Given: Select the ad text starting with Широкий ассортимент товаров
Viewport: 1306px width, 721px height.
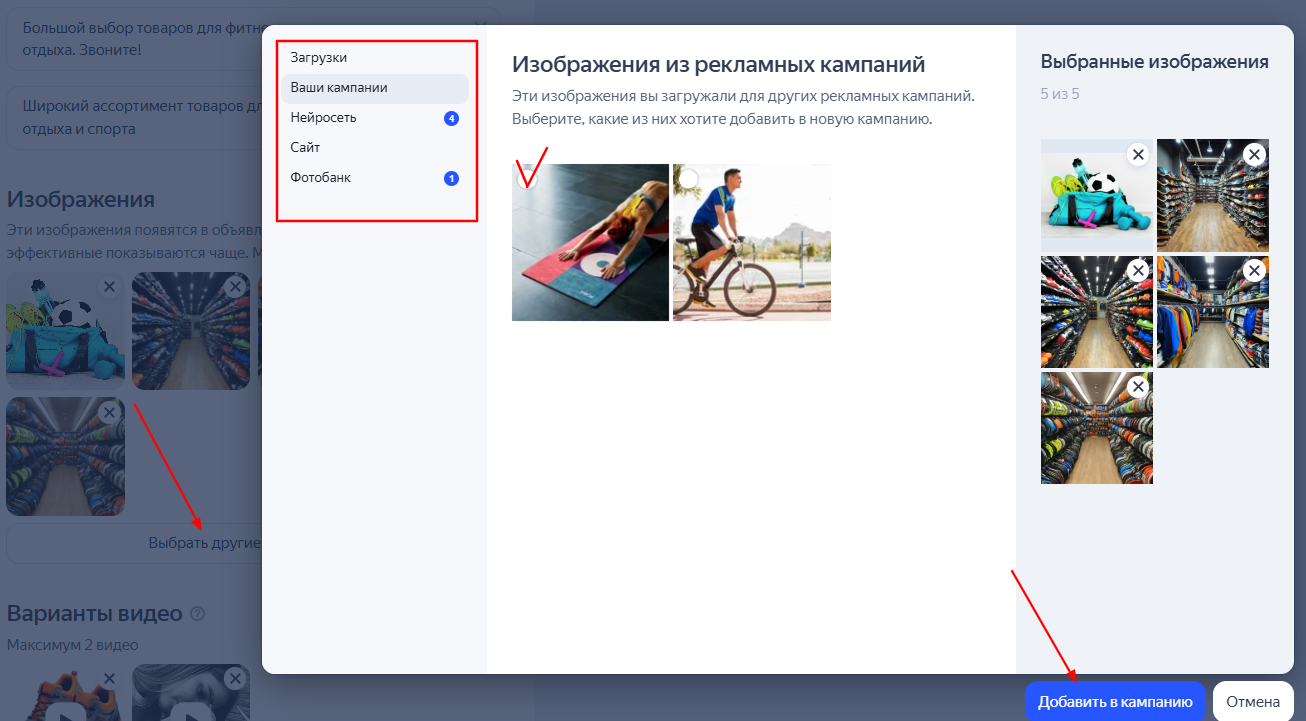Looking at the screenshot, I should 134,118.
